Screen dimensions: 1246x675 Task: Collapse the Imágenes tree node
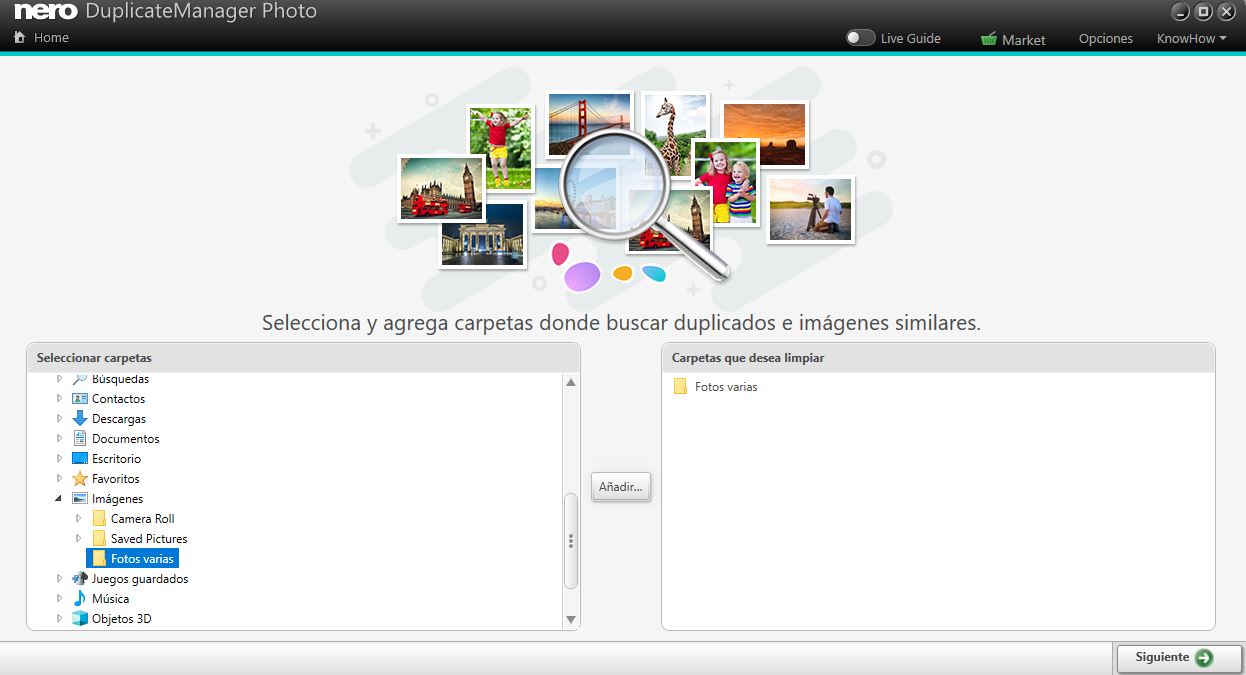(x=59, y=499)
